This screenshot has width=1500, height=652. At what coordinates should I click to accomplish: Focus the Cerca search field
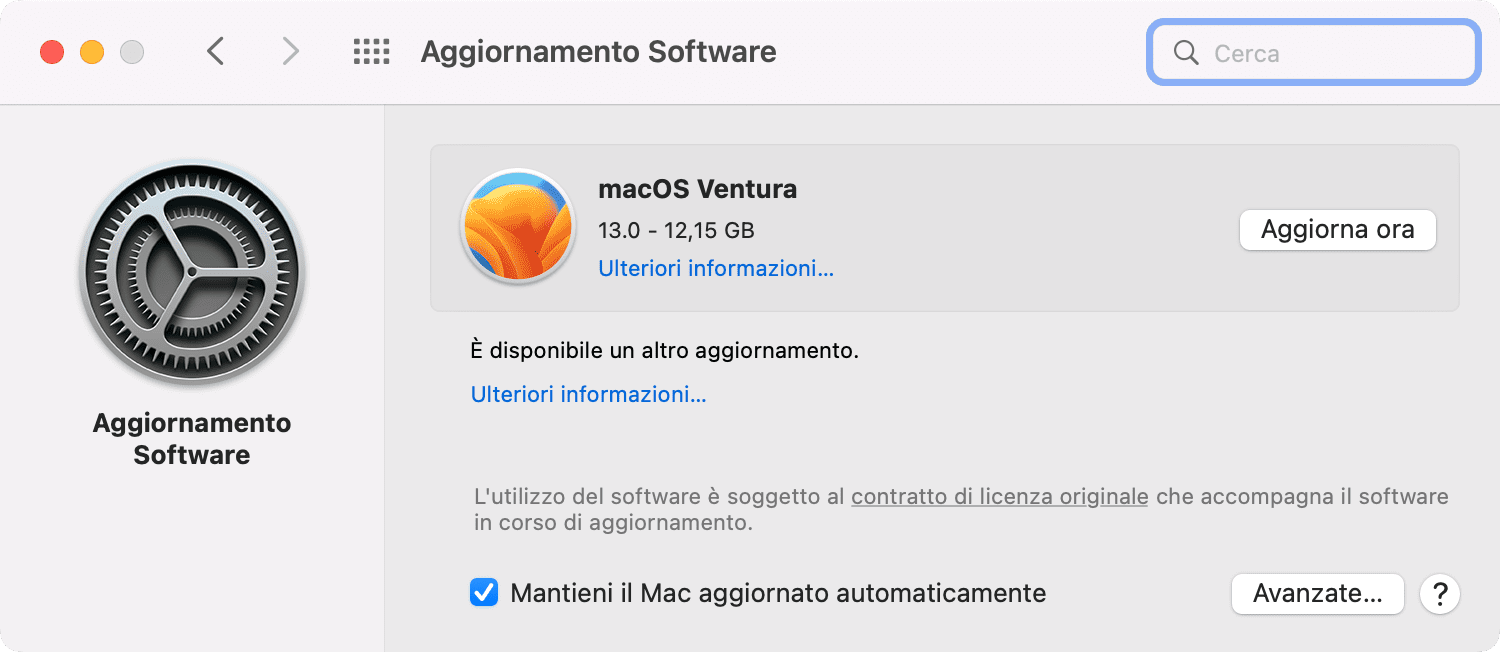tap(1313, 53)
